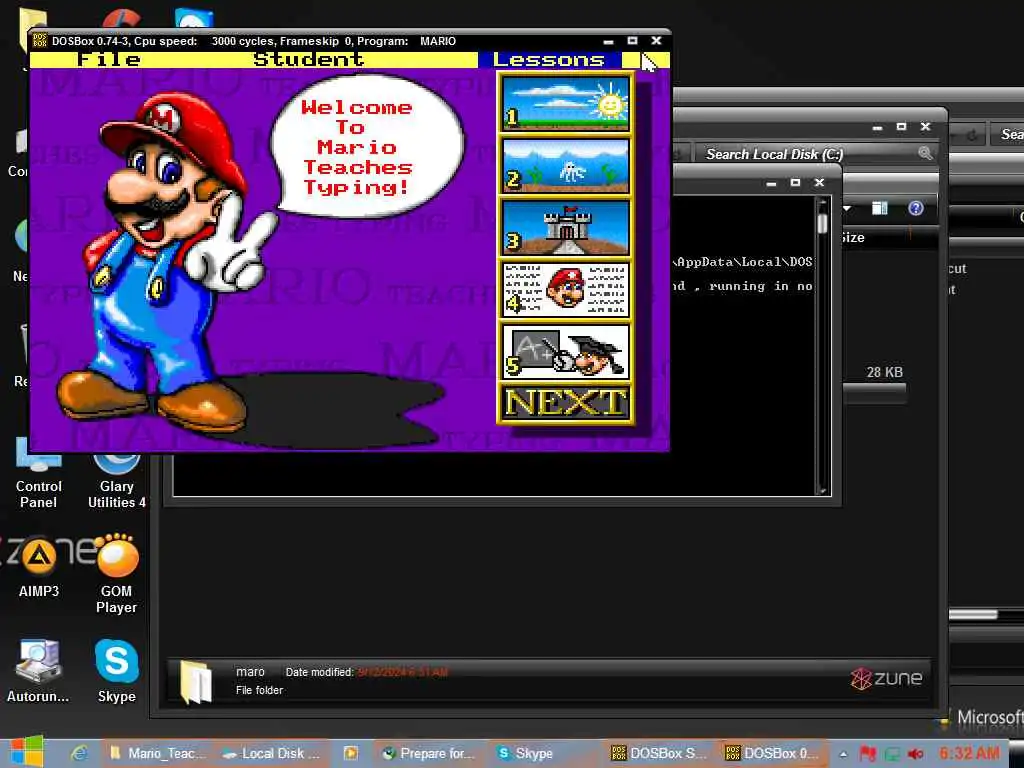This screenshot has height=768, width=1024.
Task: Click the scrollbar thumb in DOSBox status window
Action: click(822, 223)
